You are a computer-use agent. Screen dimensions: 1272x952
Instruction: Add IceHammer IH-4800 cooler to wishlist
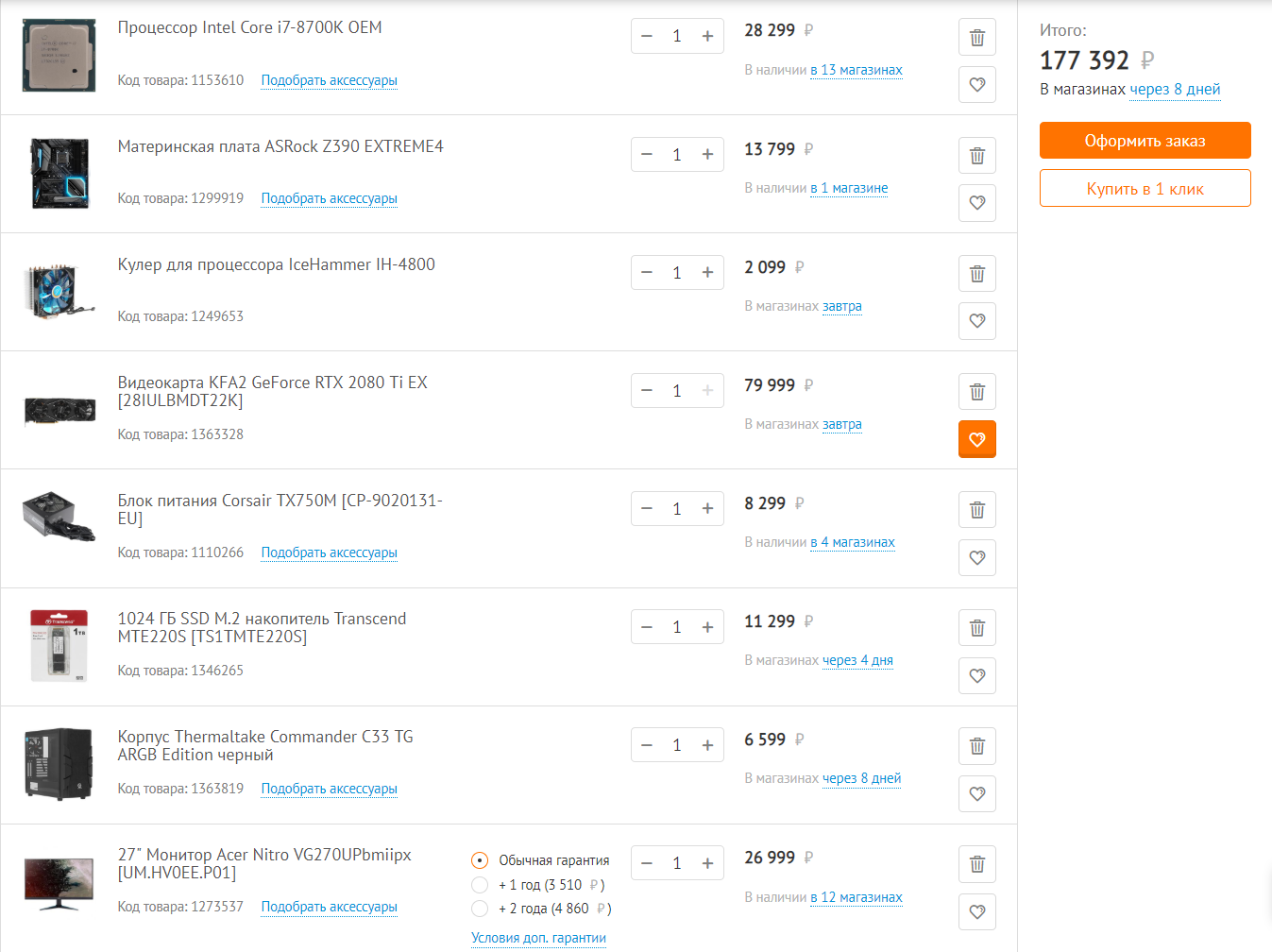pyautogui.click(x=977, y=321)
